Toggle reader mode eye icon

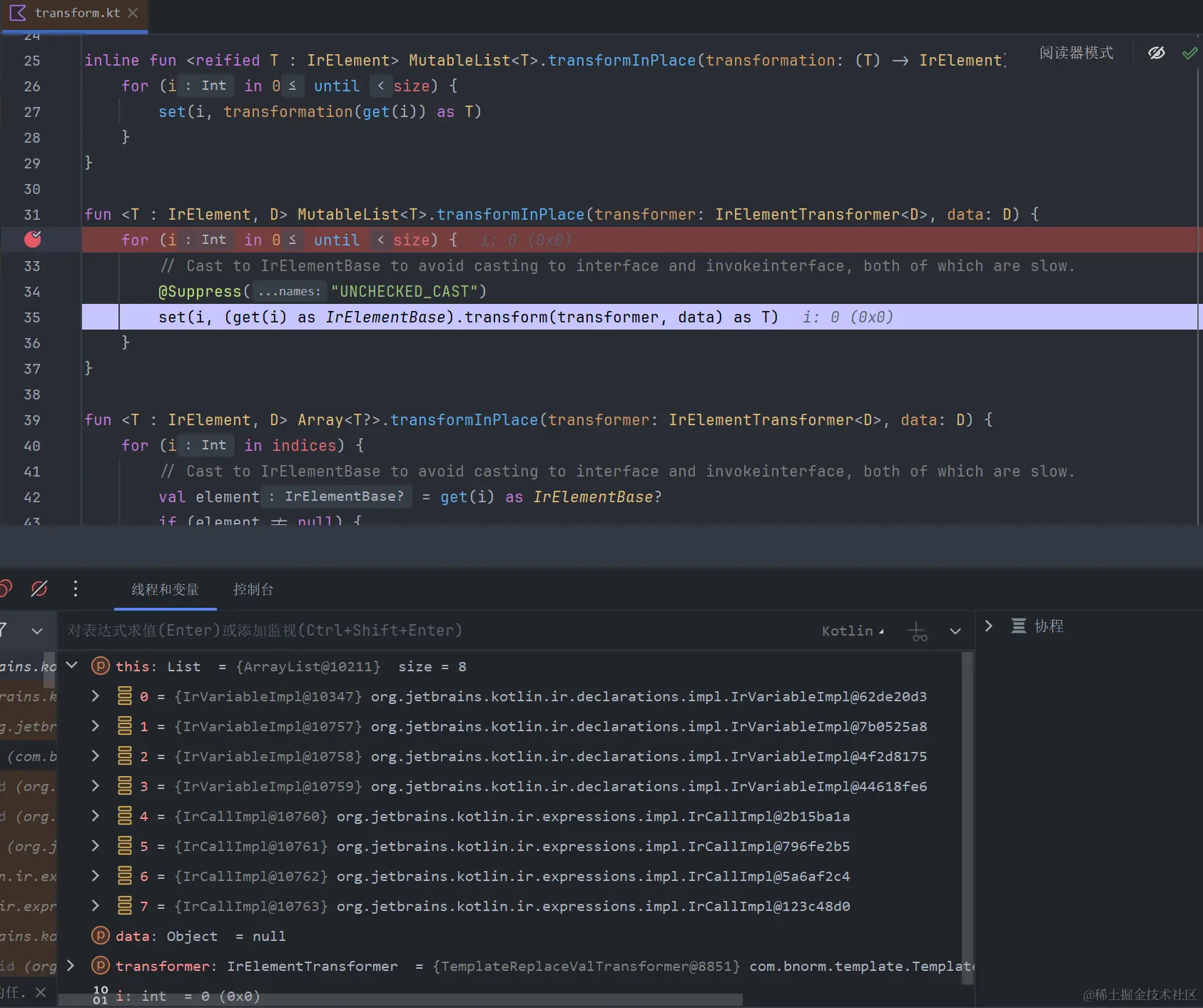click(1157, 53)
